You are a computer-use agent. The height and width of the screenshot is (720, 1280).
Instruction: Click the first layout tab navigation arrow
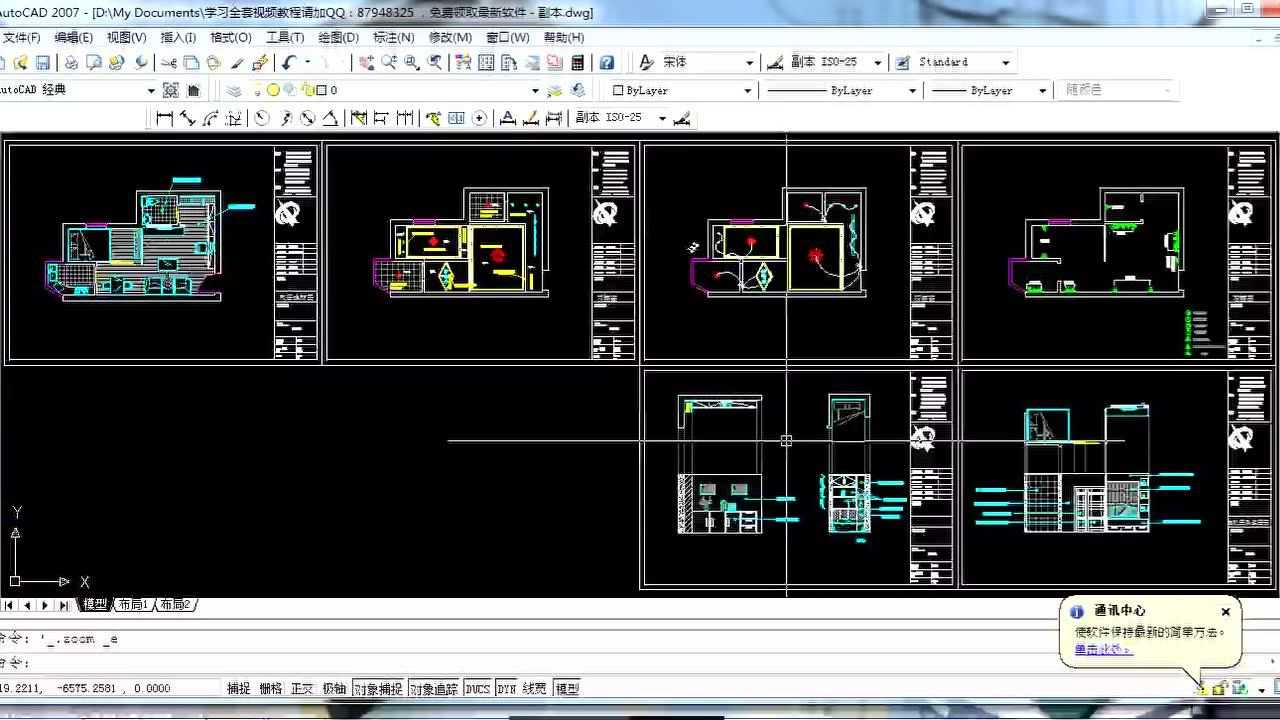tap(9, 605)
